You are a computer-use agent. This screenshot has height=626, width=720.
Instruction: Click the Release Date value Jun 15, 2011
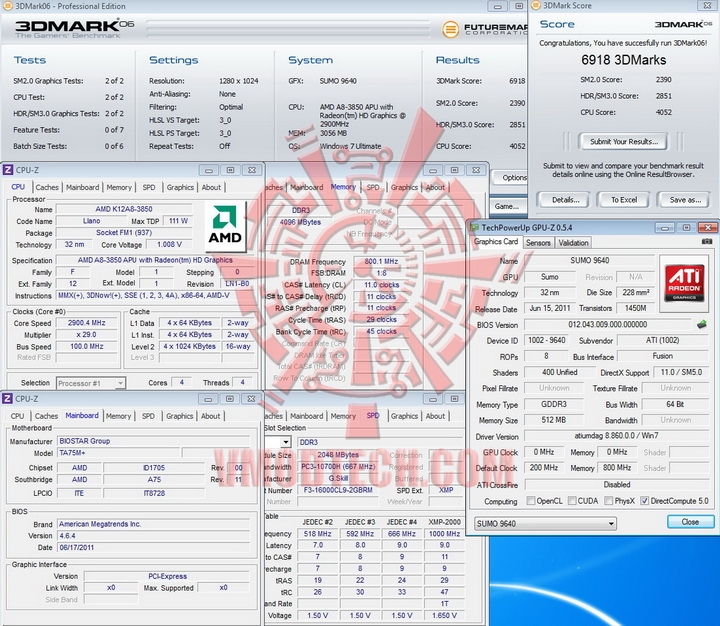(549, 308)
